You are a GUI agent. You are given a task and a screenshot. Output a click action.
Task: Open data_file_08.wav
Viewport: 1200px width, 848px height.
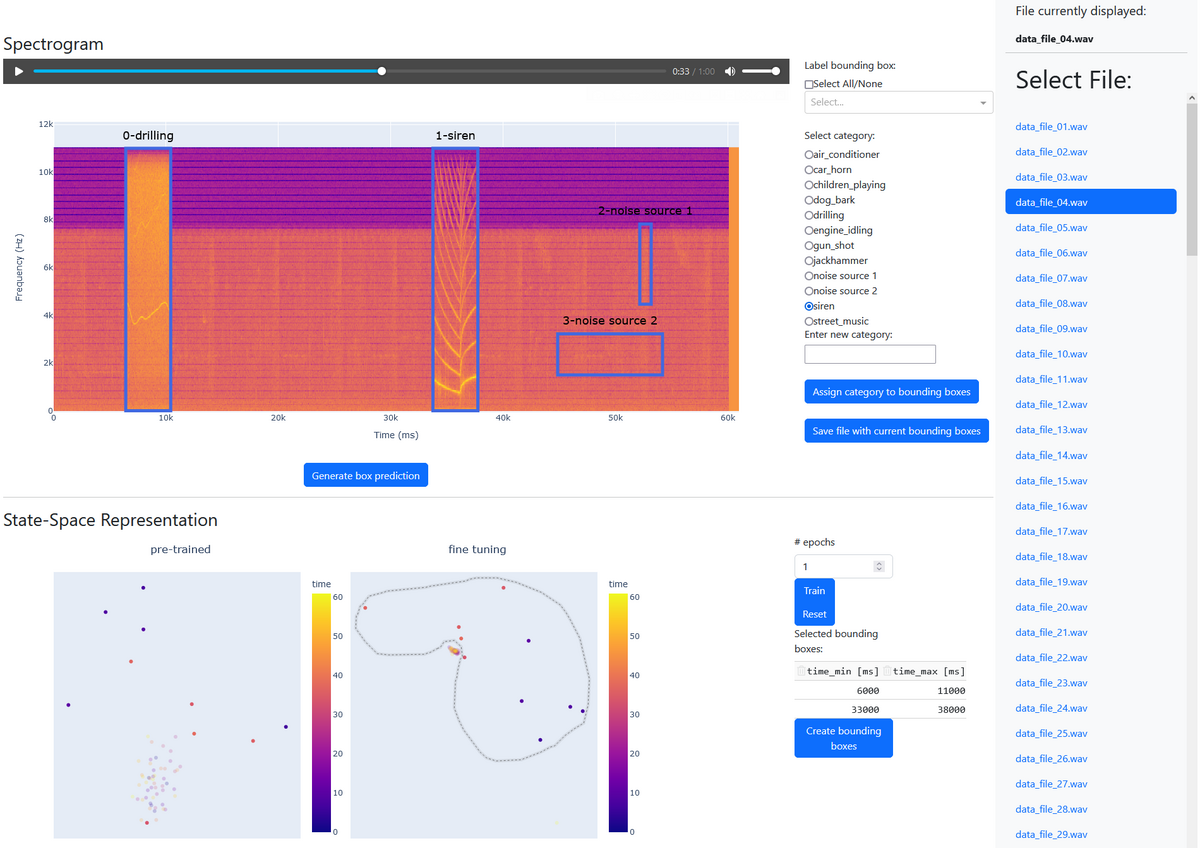(1051, 303)
